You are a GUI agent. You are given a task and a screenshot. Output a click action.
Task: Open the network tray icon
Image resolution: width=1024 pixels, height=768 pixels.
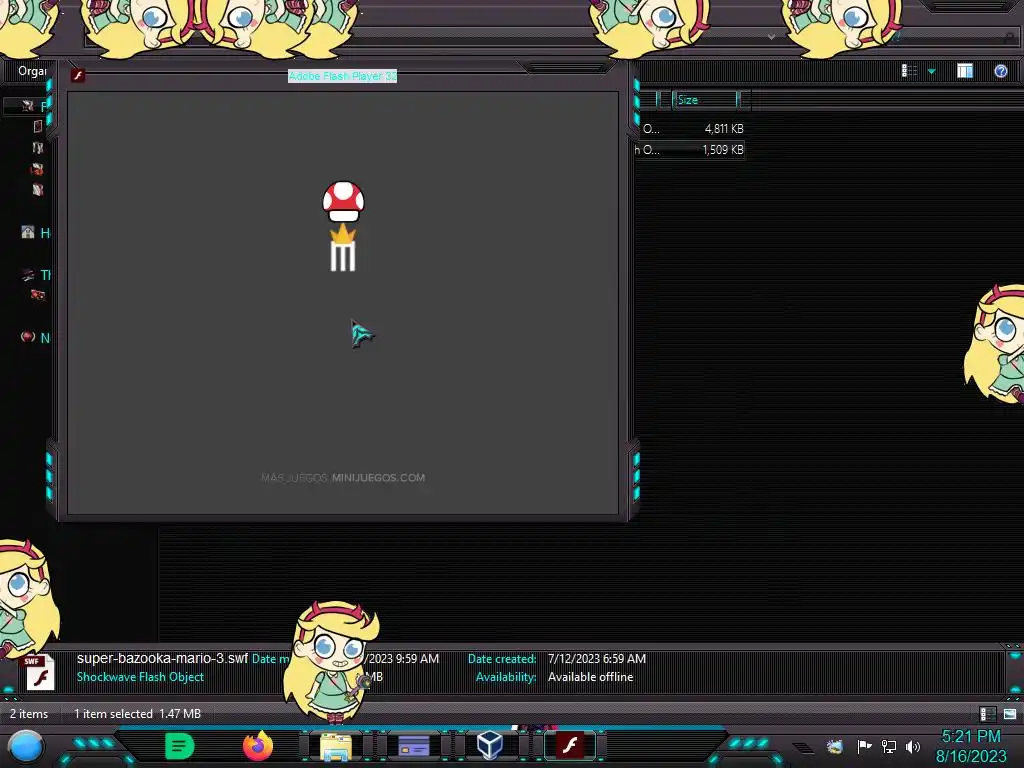[889, 746]
